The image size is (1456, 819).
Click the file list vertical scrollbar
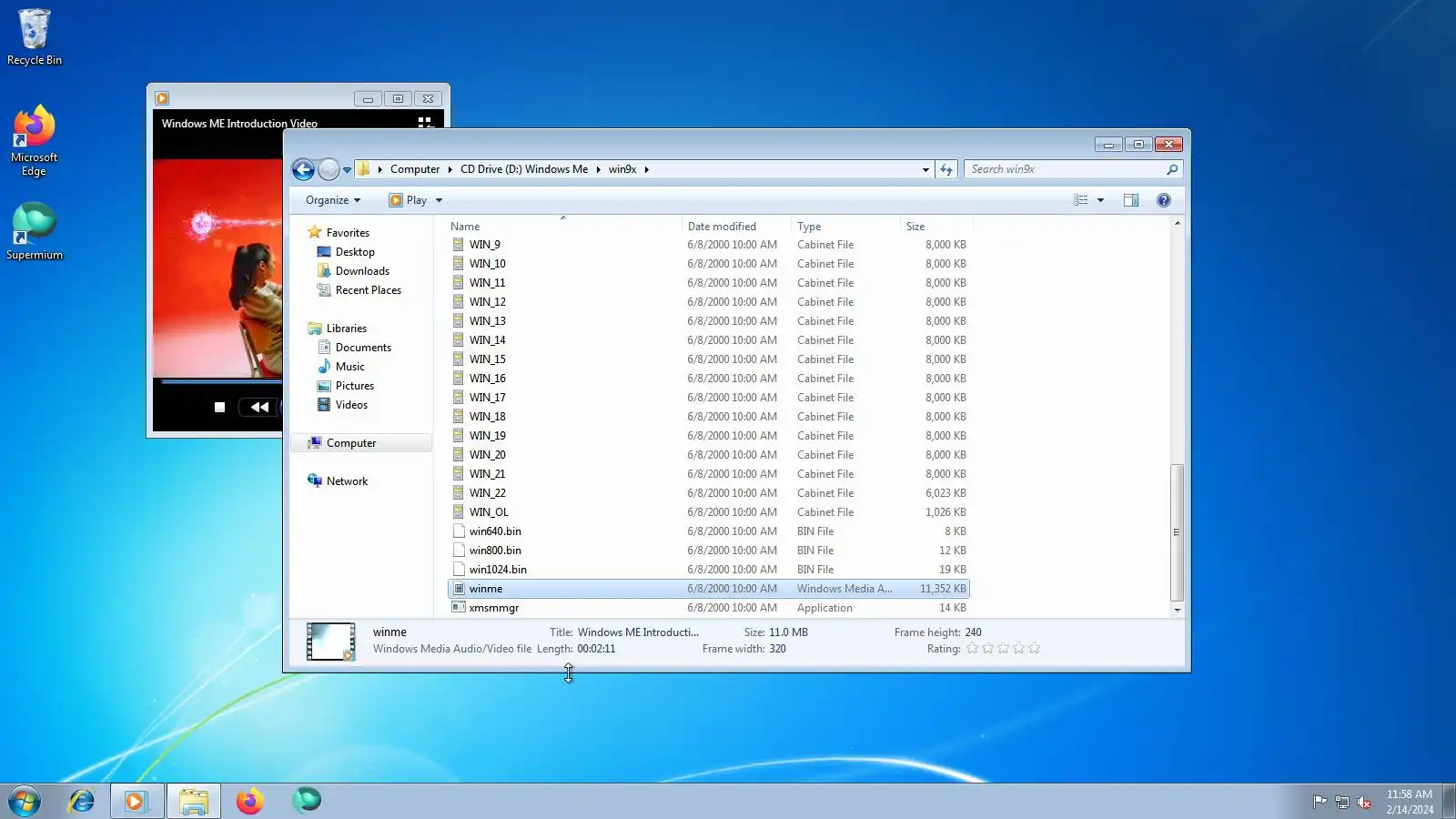[x=1177, y=532]
